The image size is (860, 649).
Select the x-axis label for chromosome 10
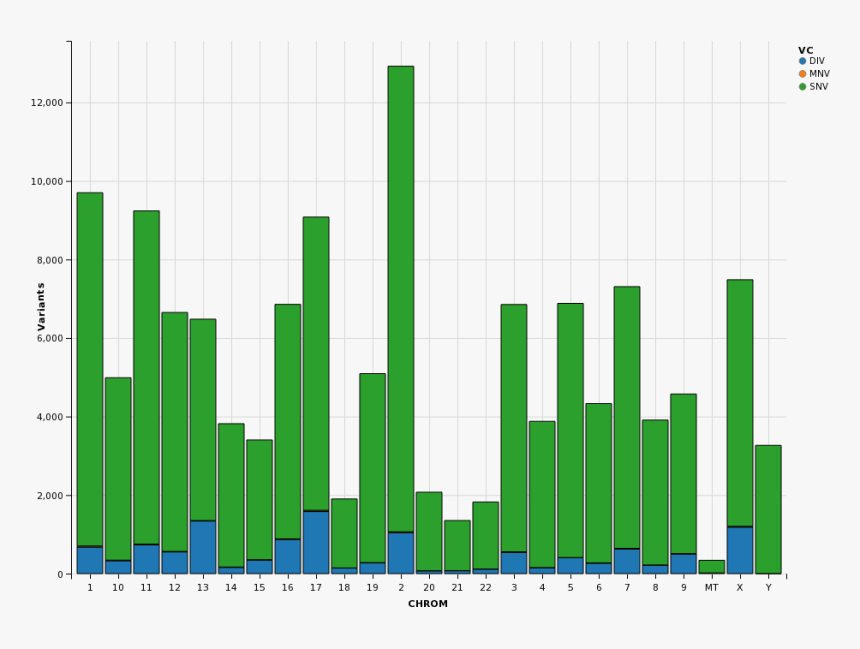coord(118,588)
